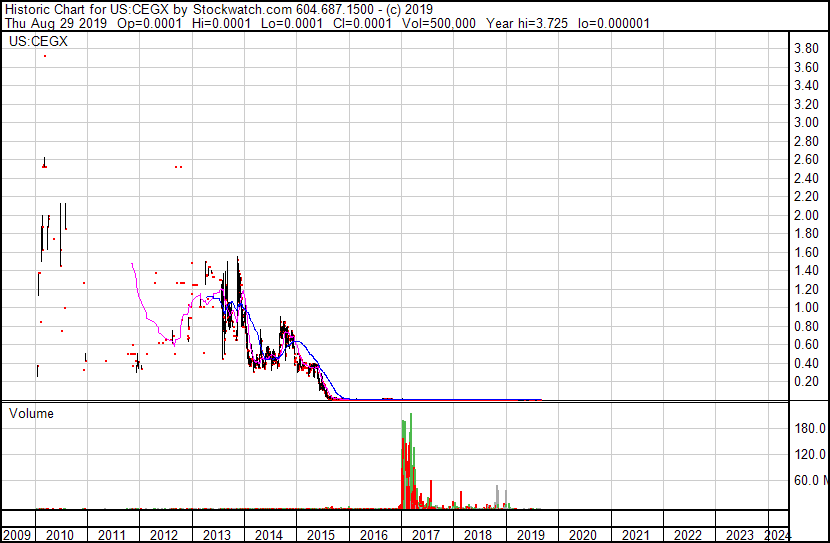Click the 2014 year label on the timeline
This screenshot has height=543, width=830.
(269, 535)
